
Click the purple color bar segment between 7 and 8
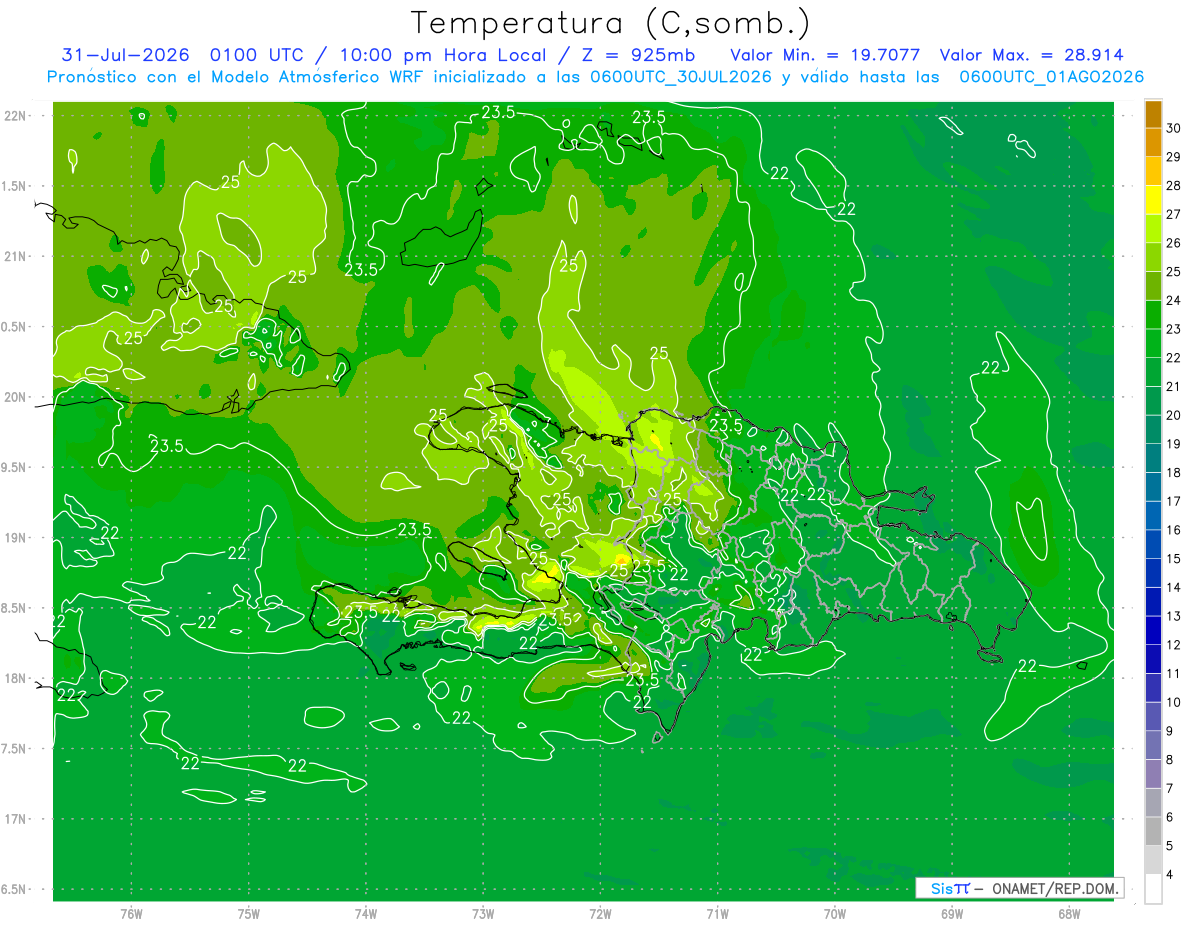(1153, 774)
